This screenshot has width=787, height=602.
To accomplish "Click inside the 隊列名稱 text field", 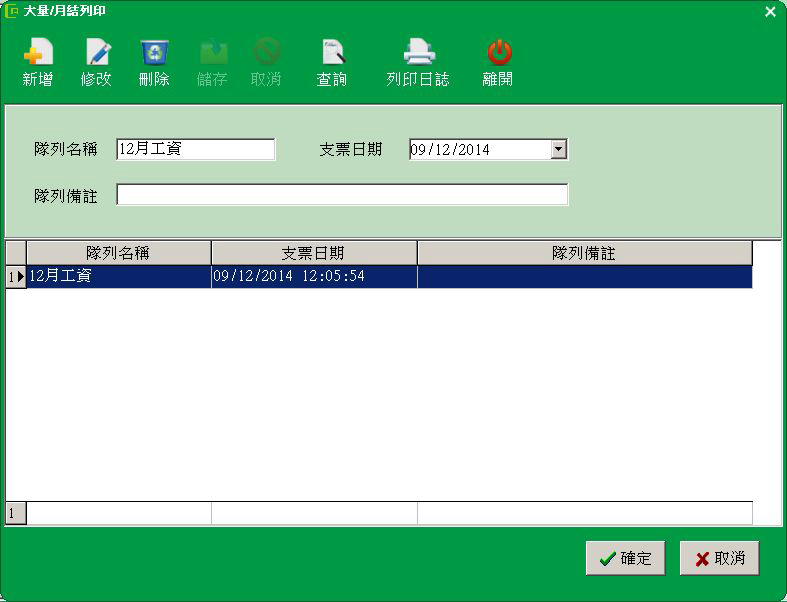I will 195,149.
